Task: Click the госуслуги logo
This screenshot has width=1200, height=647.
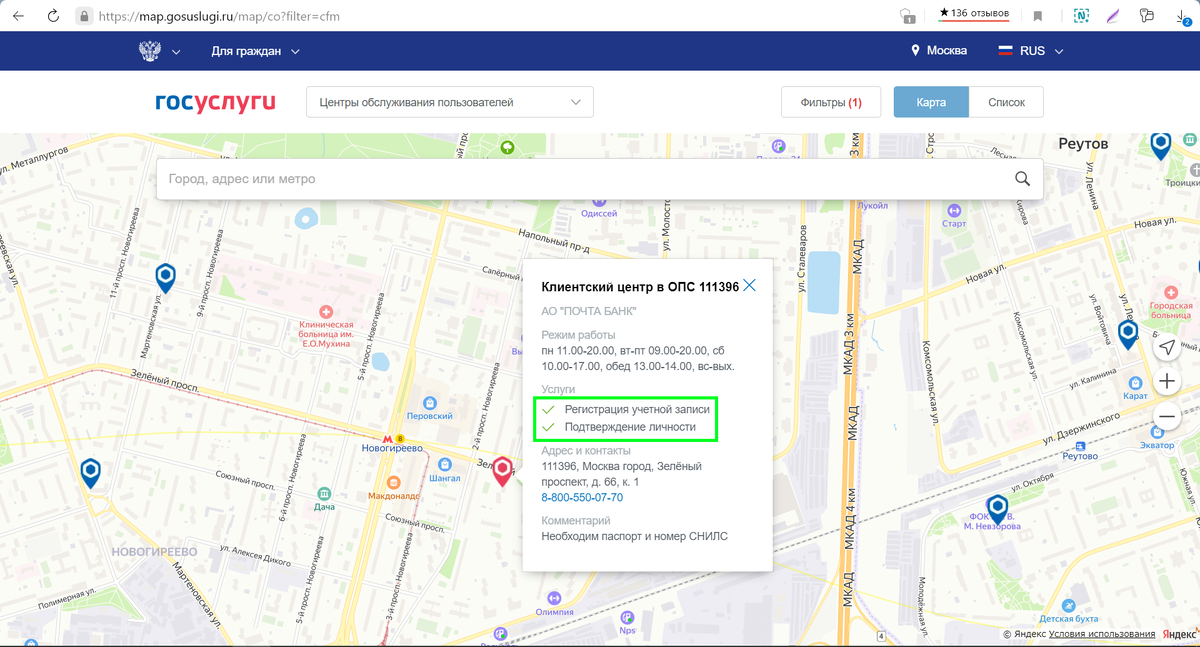Action: [215, 102]
